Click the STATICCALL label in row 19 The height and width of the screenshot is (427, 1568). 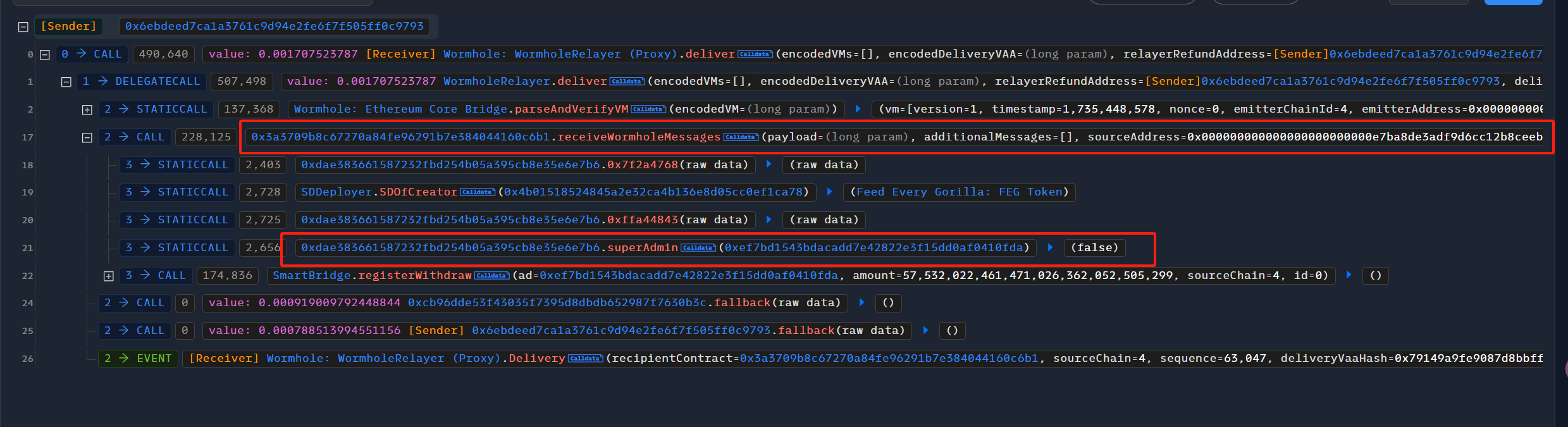click(x=193, y=192)
